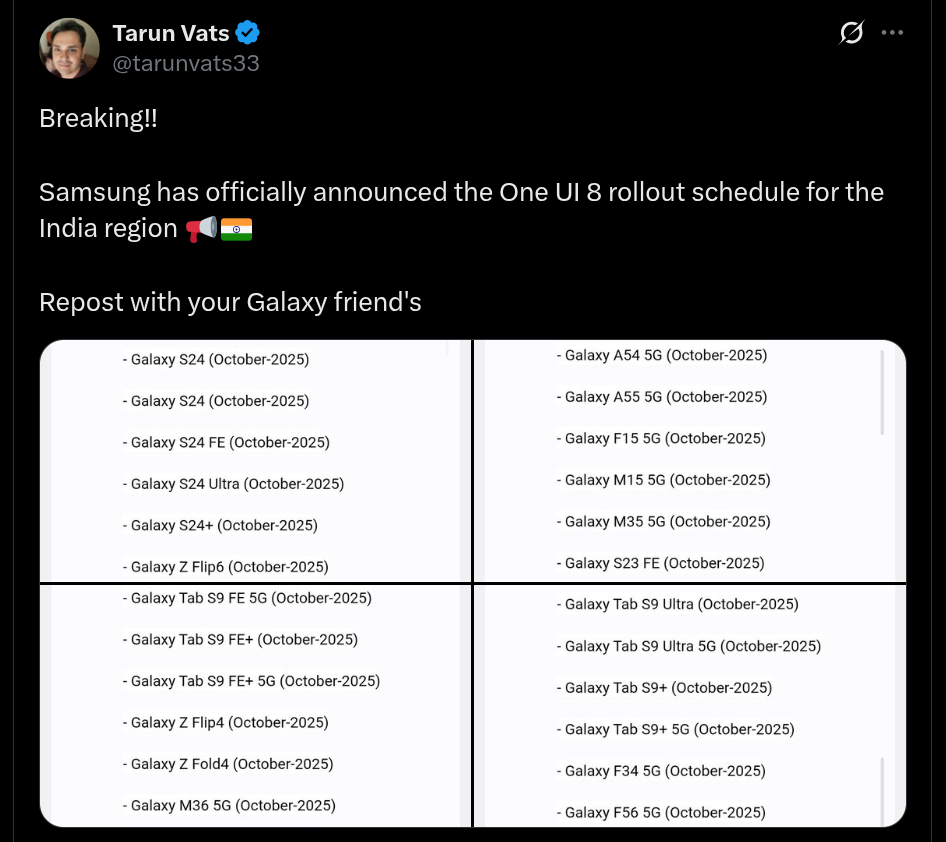This screenshot has height=842, width=946.
Task: Open the image listing Galaxy A54 5G
Action: [x=690, y=461]
